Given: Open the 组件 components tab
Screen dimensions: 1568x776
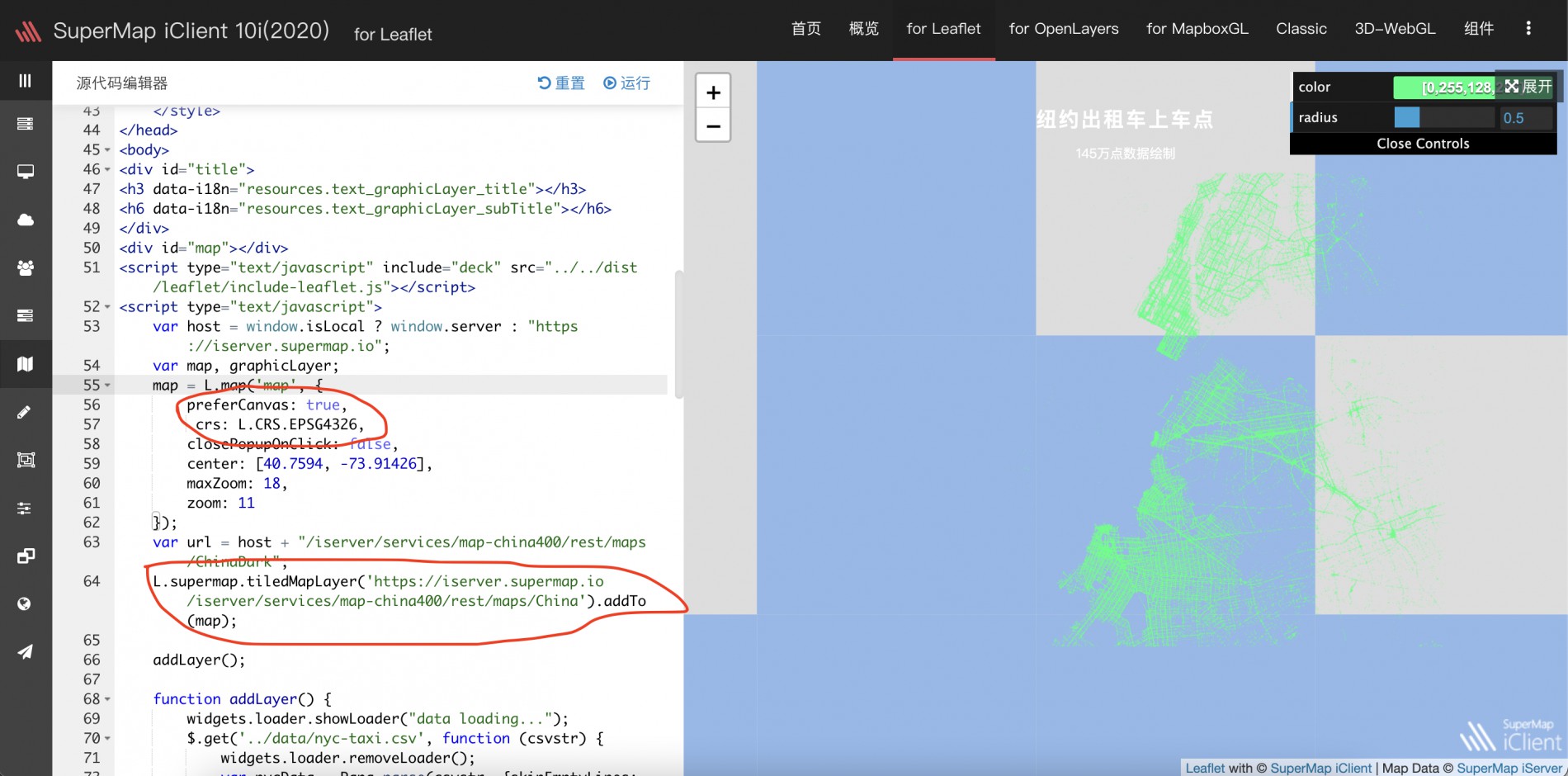Looking at the screenshot, I should pyautogui.click(x=1479, y=29).
